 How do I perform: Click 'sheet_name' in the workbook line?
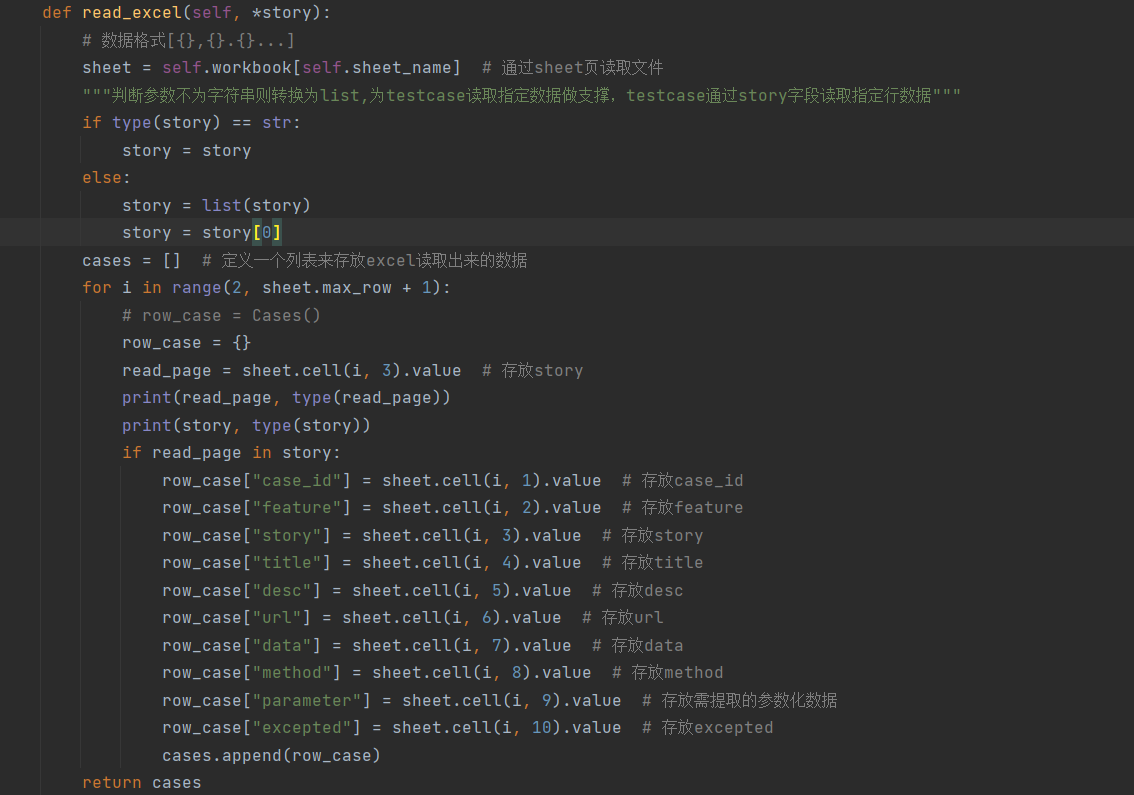(401, 68)
